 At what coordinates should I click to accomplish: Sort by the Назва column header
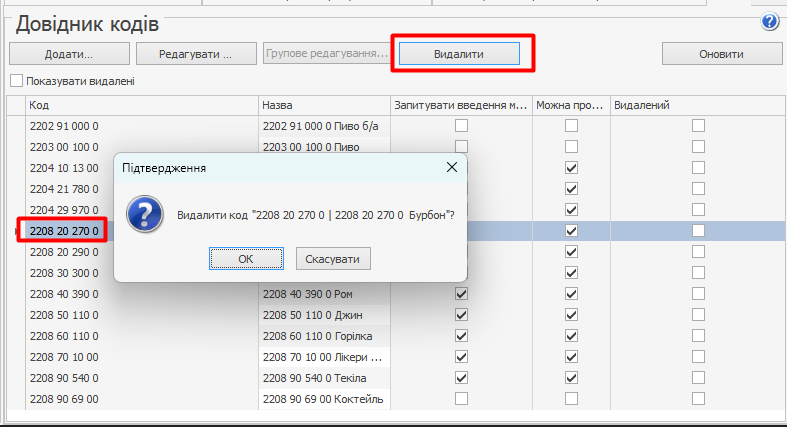[322, 105]
